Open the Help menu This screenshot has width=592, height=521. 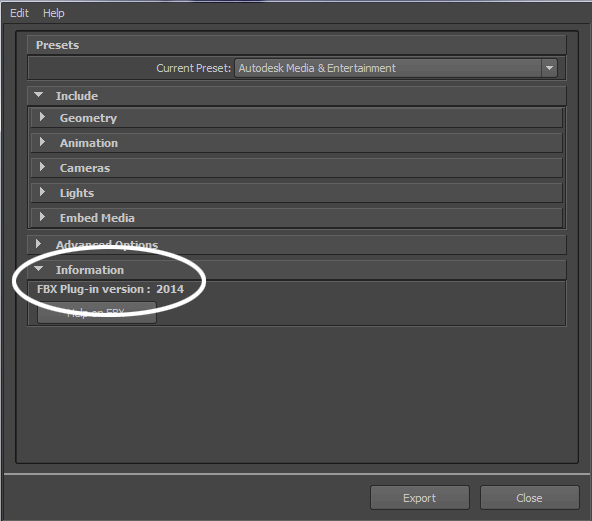[x=54, y=13]
